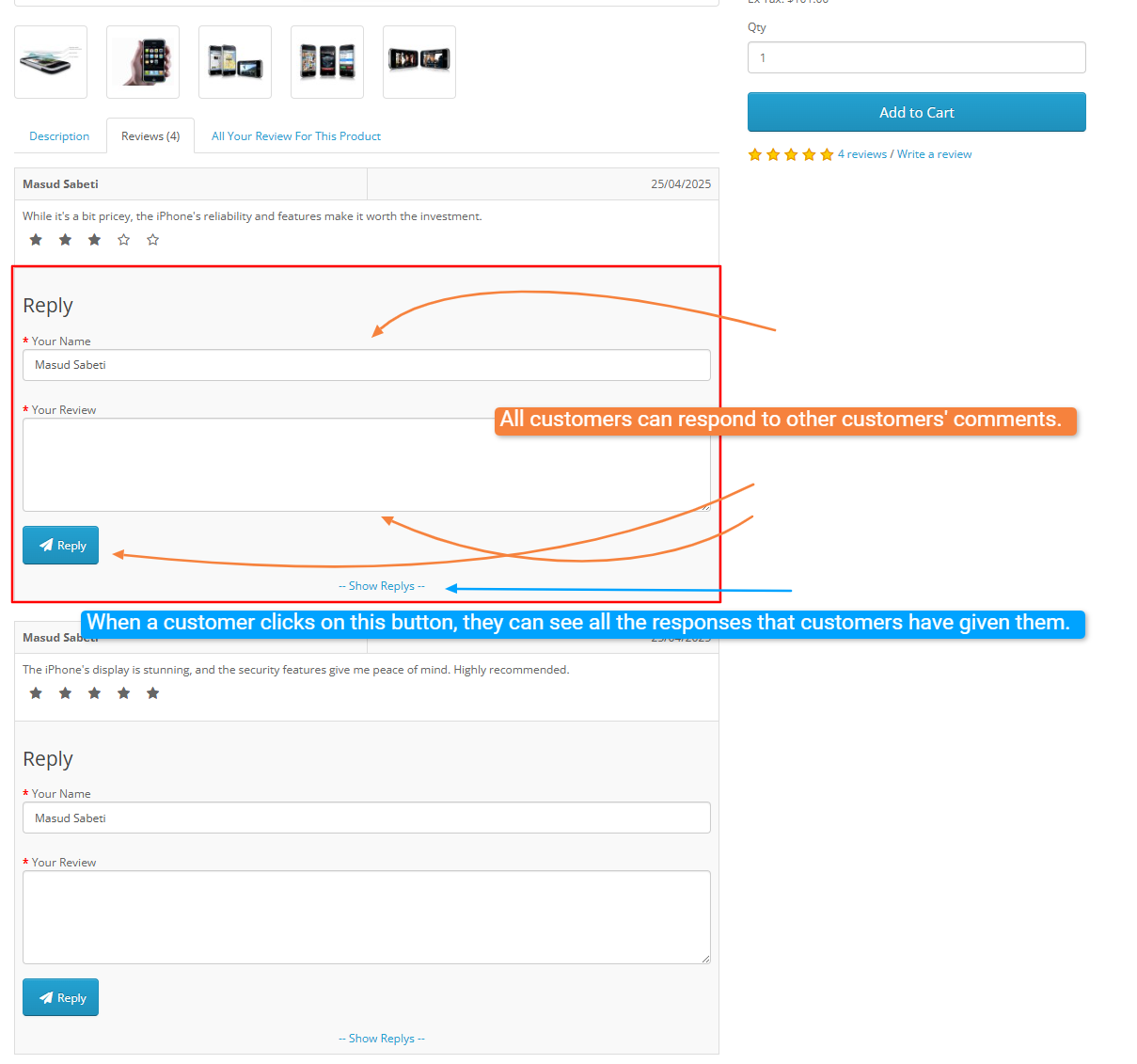Expand Show Replys under the first review
1137x1064 pixels.
382,586
